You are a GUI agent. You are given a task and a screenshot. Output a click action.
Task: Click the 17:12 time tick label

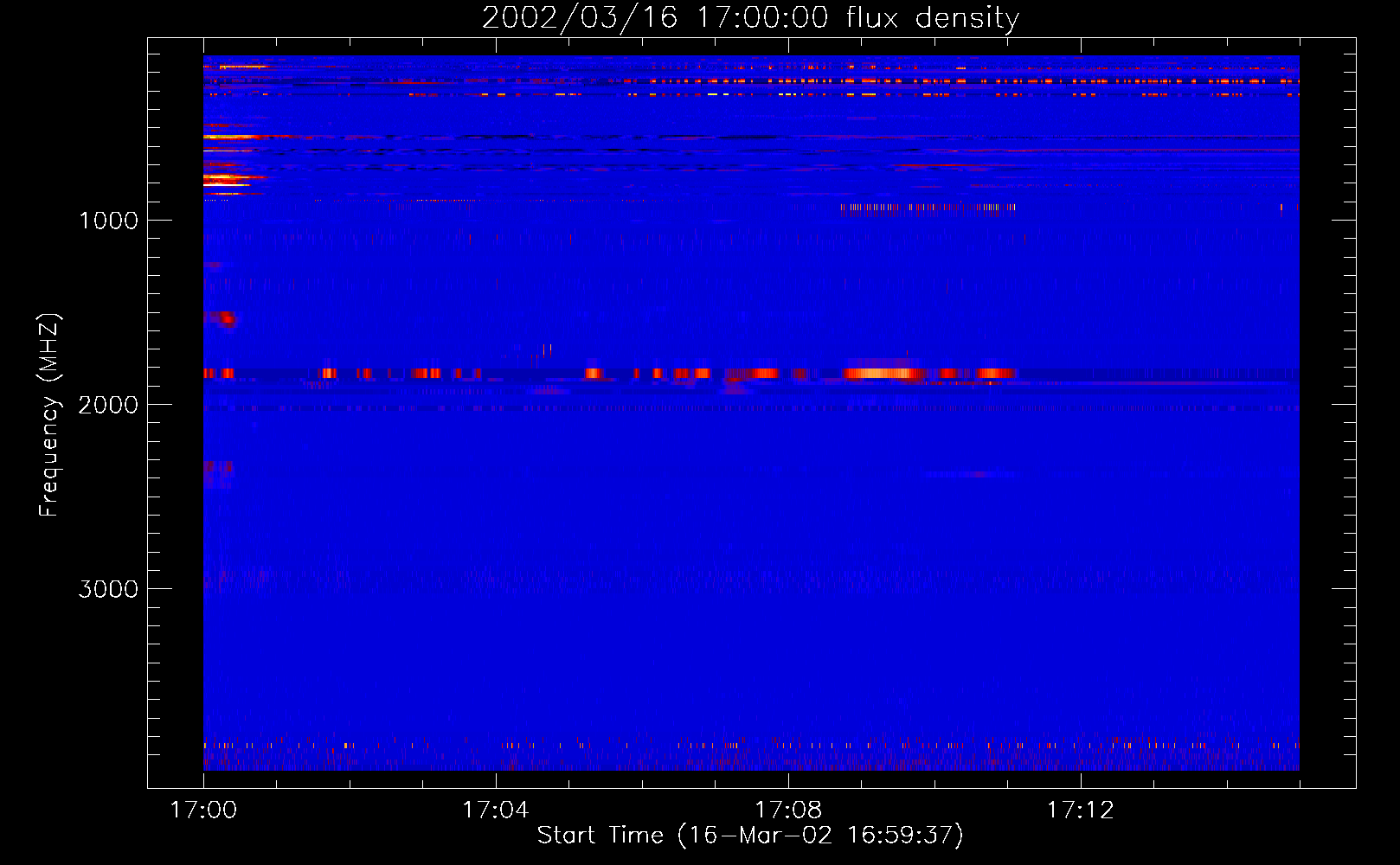(x=1081, y=811)
